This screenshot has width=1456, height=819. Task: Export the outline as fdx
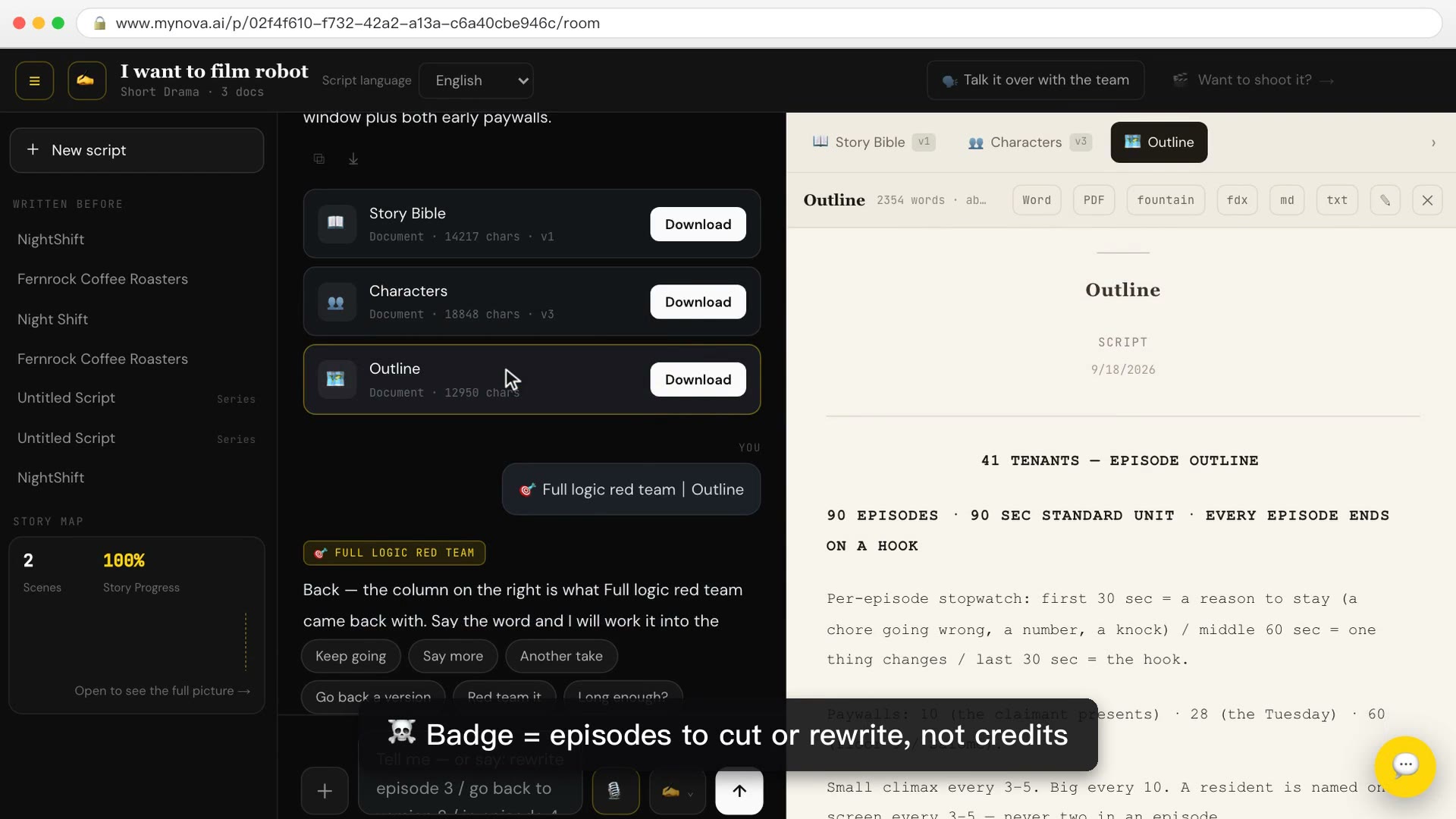click(x=1237, y=200)
